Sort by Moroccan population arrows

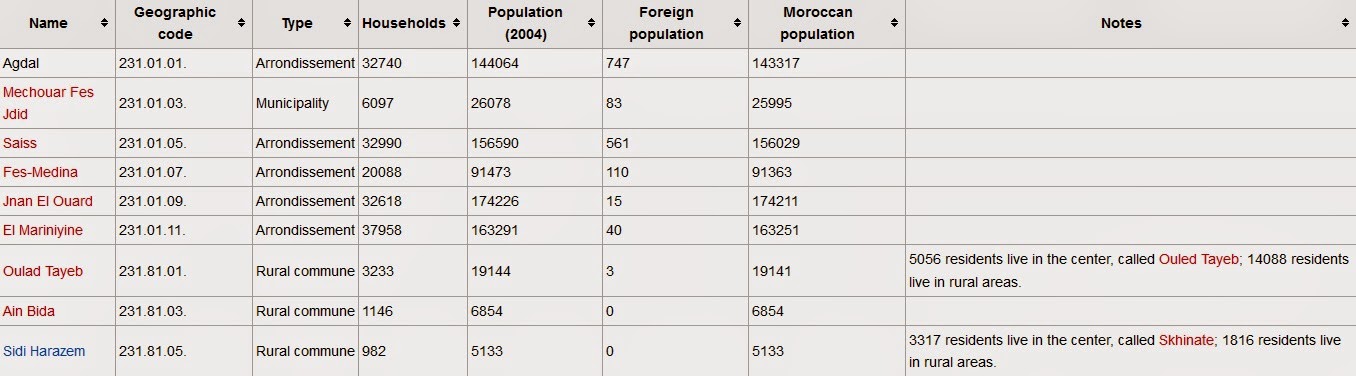894,23
